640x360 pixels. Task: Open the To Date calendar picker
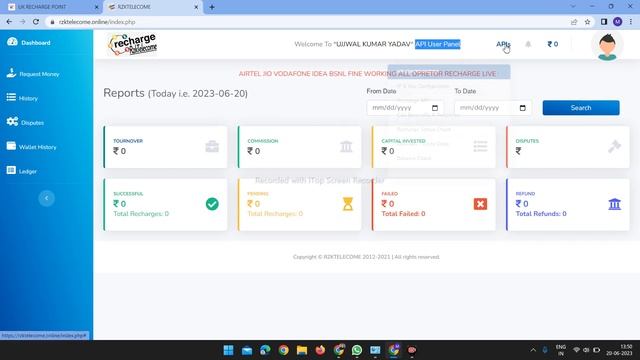click(x=522, y=108)
